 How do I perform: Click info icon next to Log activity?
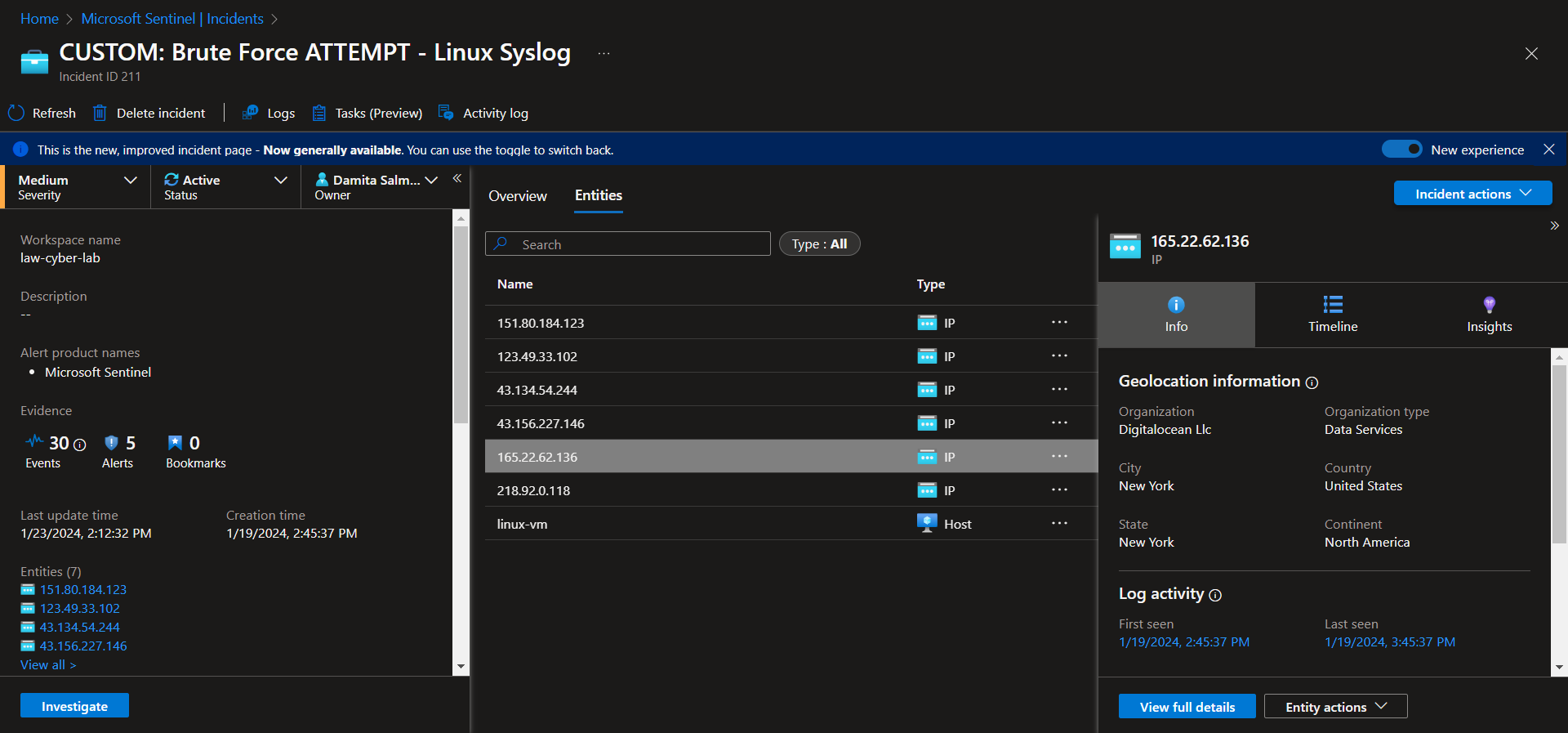(1215, 595)
